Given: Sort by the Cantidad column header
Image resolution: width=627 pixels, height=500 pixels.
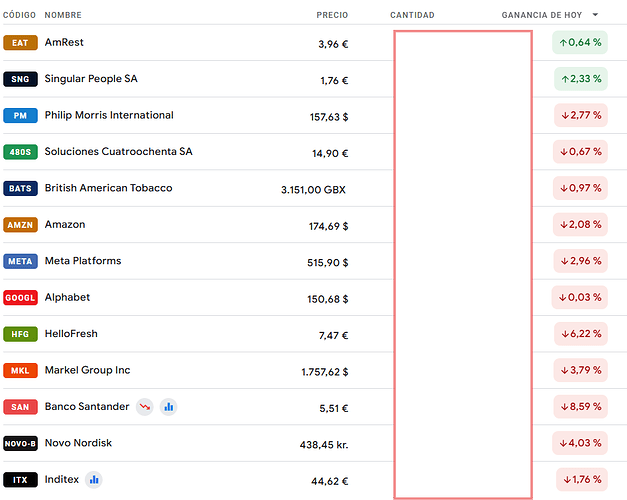Looking at the screenshot, I should 412,15.
